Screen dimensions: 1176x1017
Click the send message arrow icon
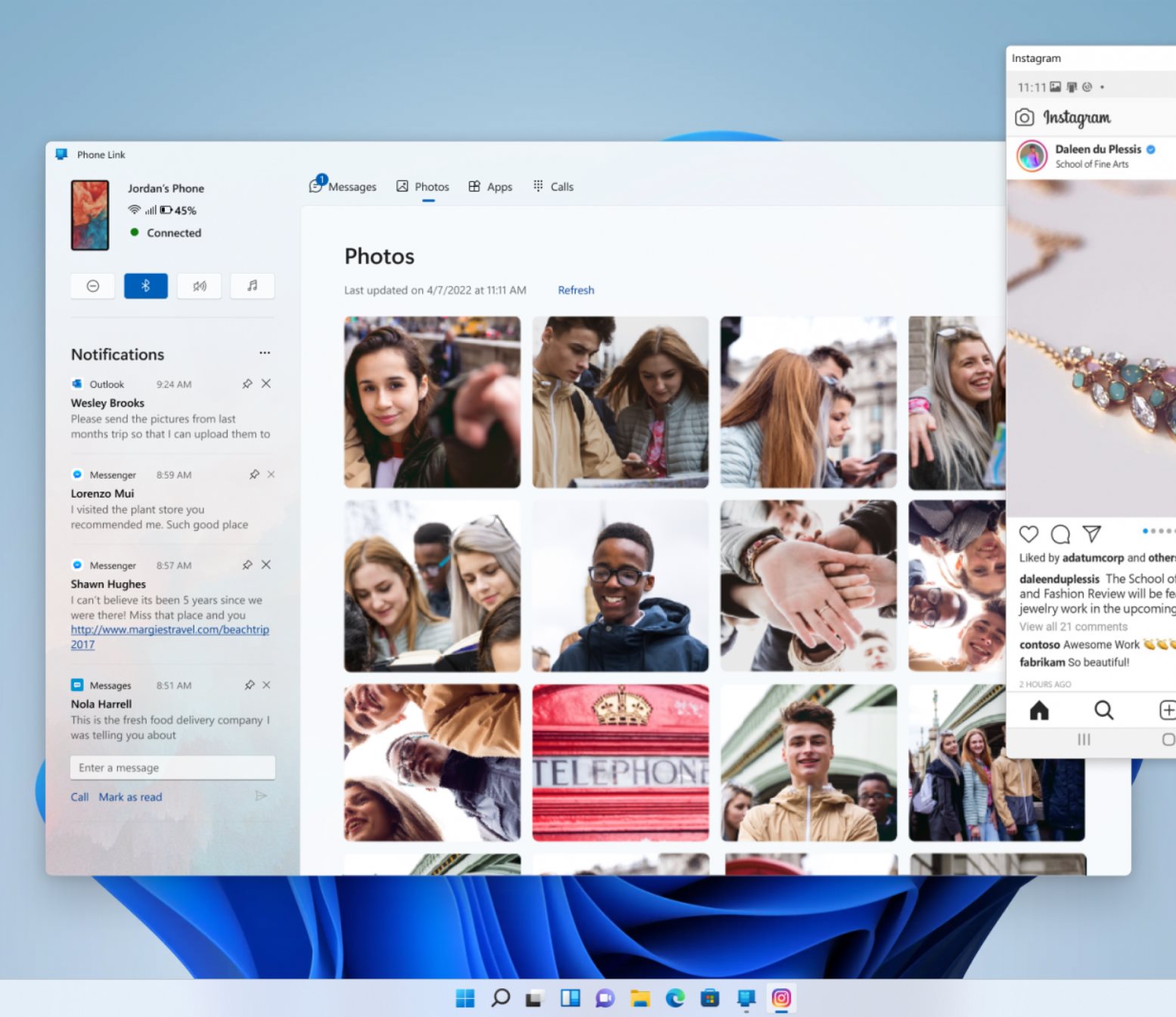261,795
